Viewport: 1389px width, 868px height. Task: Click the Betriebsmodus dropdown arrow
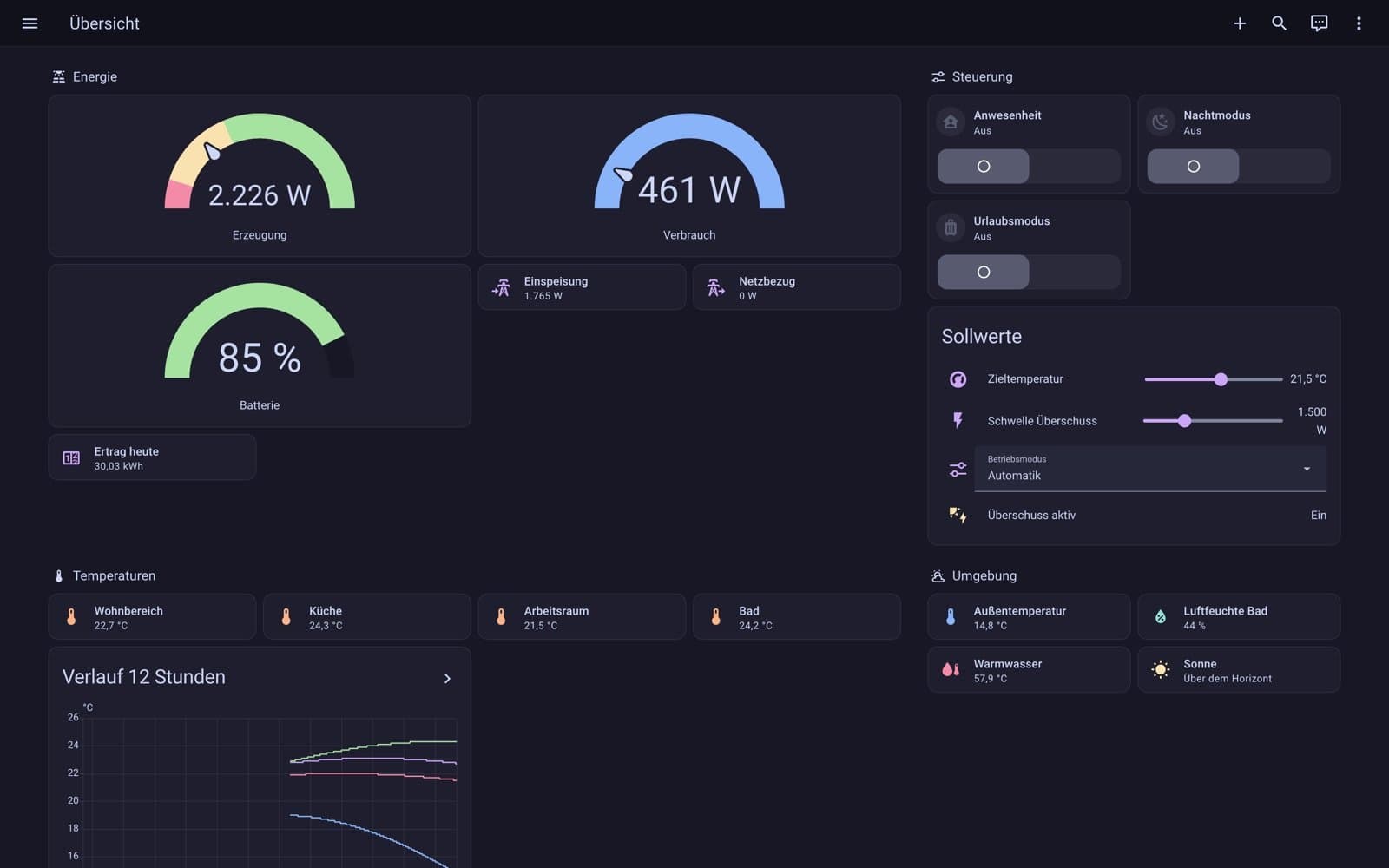[1307, 469]
